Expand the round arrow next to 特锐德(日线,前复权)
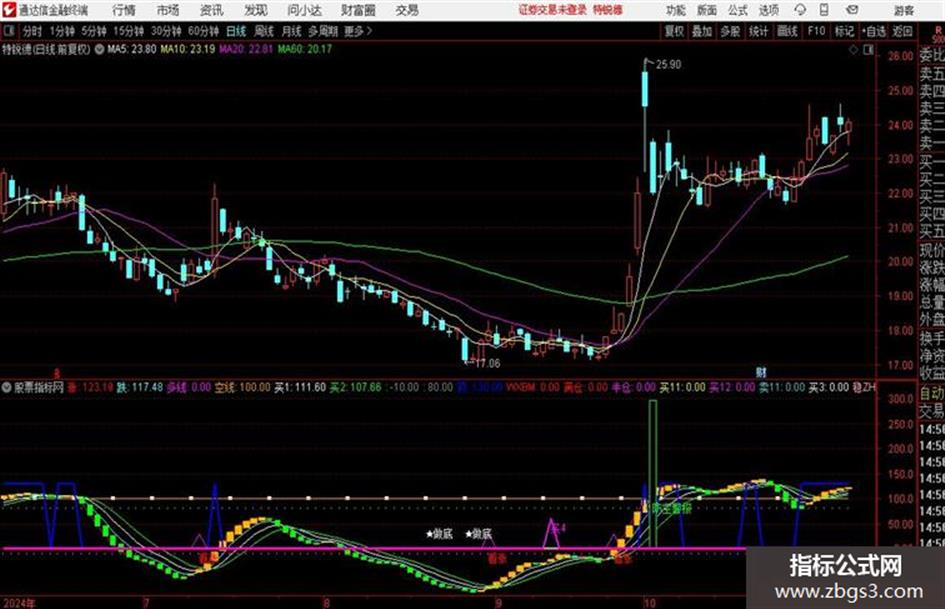945x609 pixels. tap(99, 49)
